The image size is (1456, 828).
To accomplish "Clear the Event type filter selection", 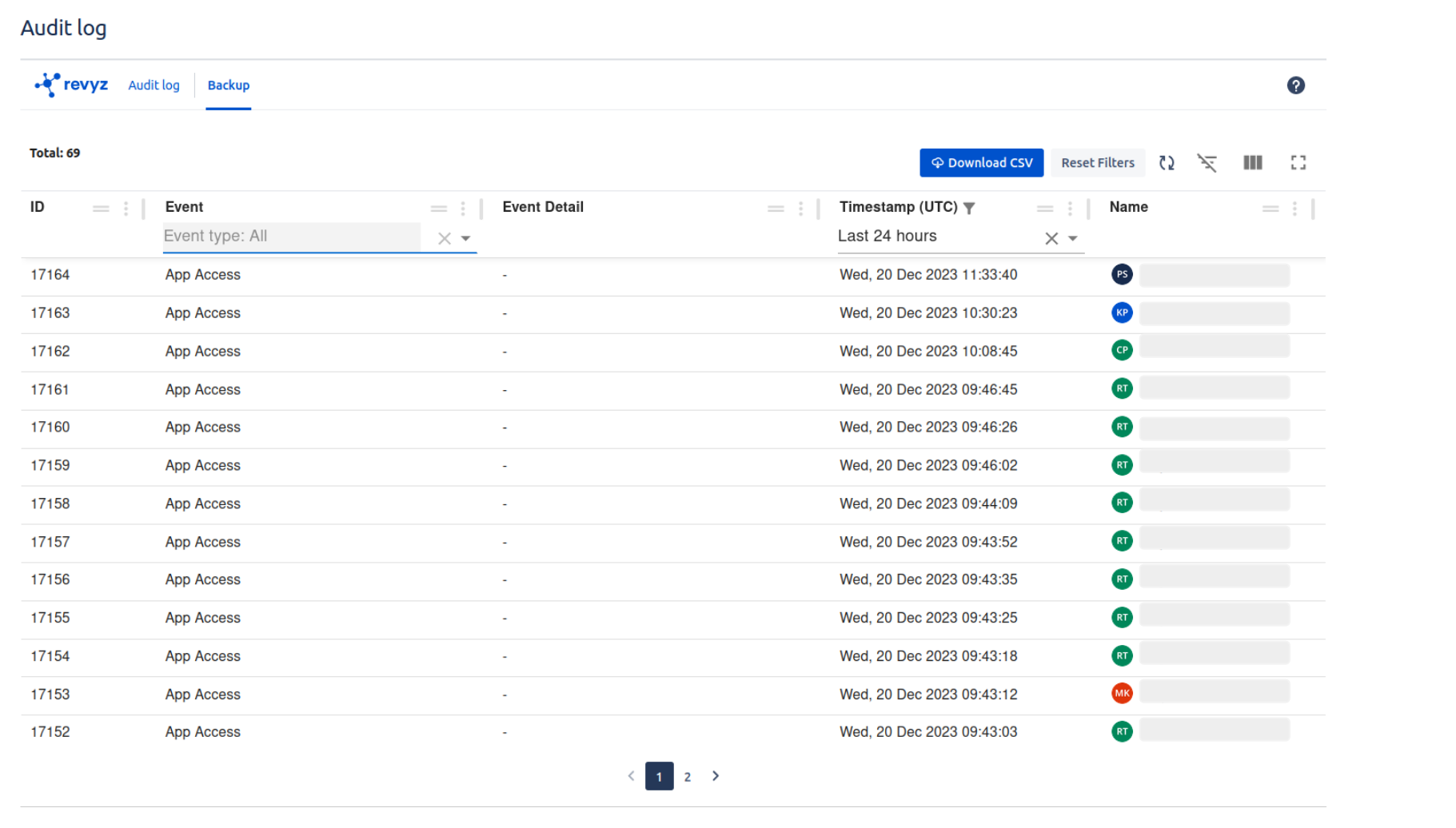I will 445,238.
